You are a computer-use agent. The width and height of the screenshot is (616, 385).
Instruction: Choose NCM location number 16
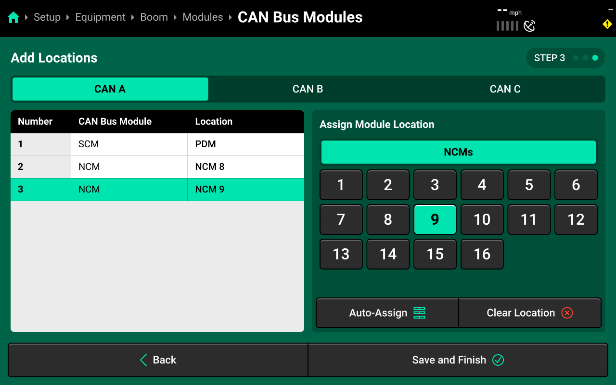[482, 254]
